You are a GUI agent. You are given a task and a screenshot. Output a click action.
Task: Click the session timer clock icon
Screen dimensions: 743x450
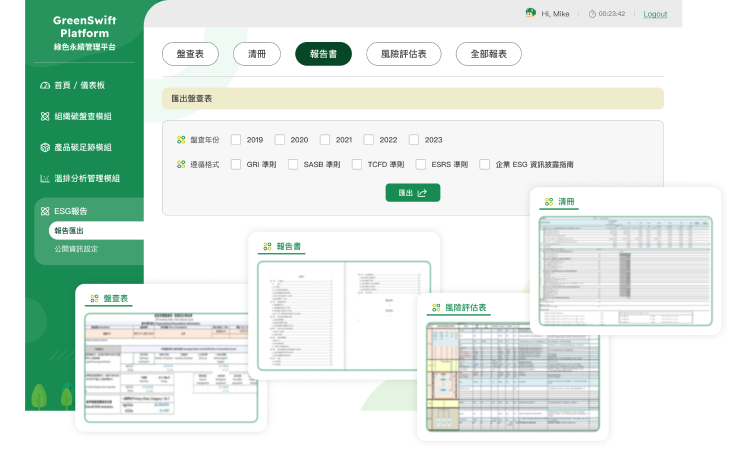click(x=592, y=14)
